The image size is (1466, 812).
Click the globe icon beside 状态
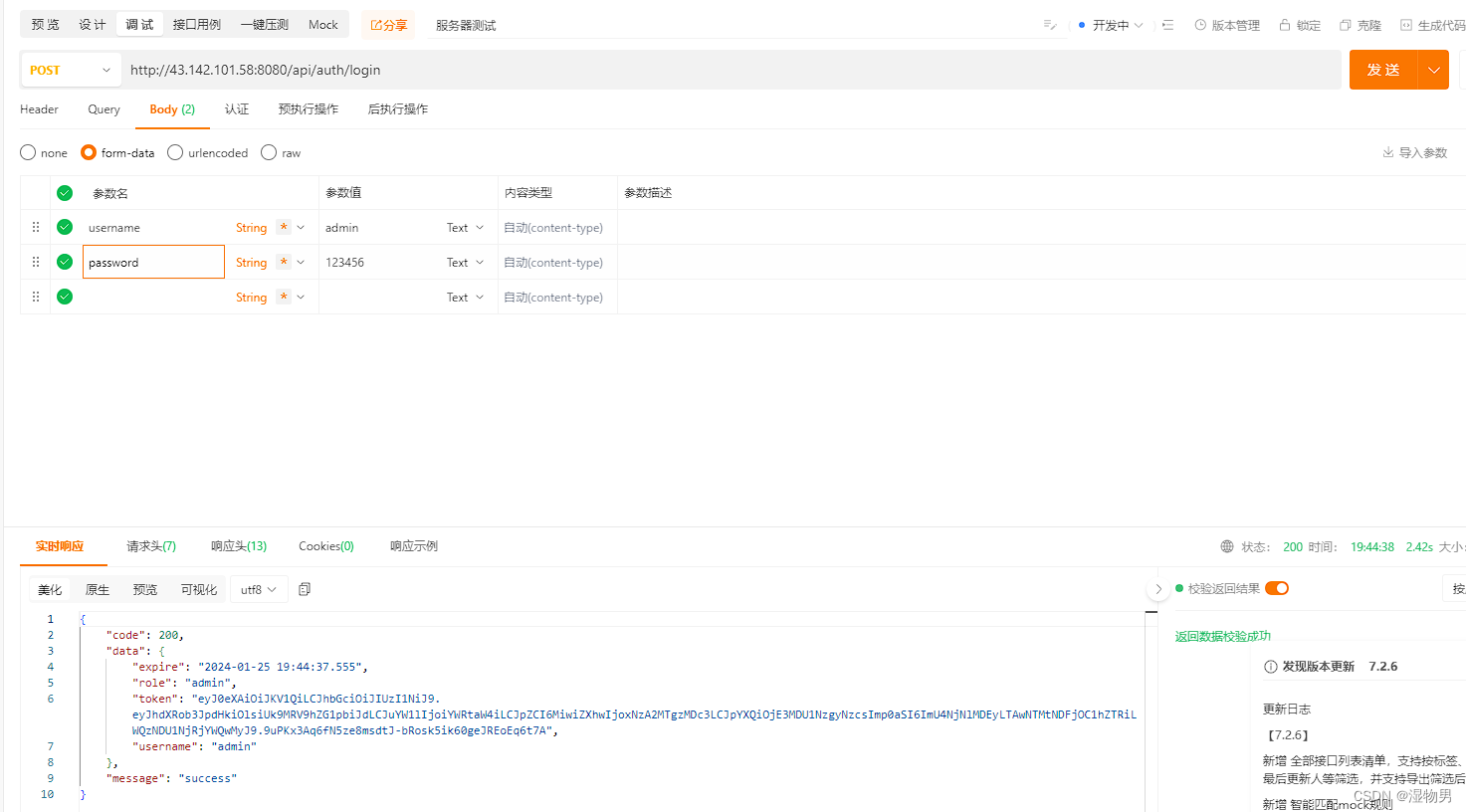pos(1227,546)
